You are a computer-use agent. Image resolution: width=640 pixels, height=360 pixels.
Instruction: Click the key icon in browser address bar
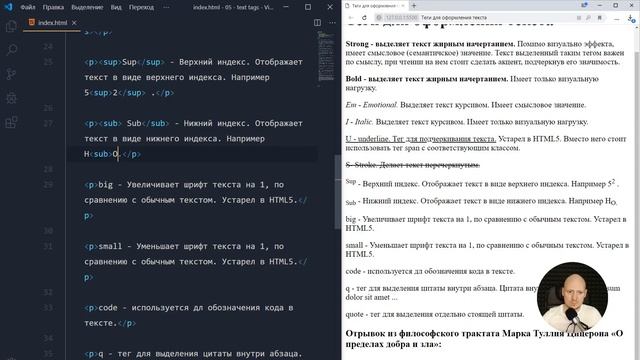coord(588,18)
